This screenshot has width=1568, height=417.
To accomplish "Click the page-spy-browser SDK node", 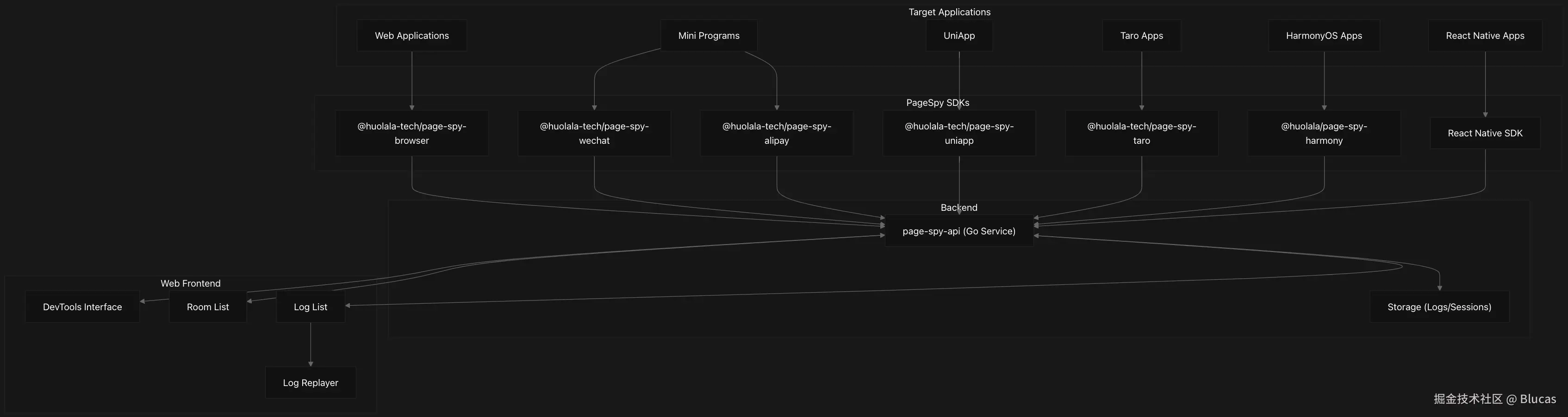I will coord(411,133).
